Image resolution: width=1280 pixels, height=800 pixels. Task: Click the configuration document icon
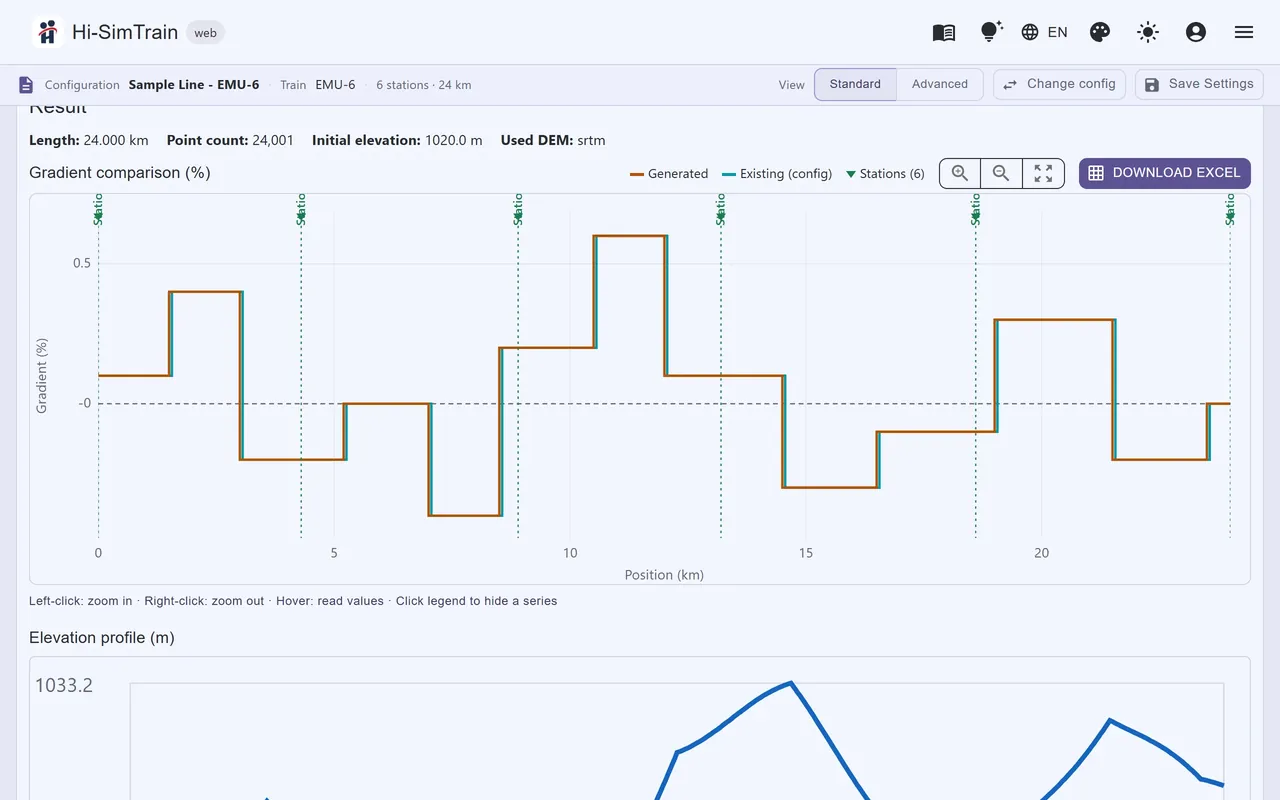pyautogui.click(x=27, y=85)
